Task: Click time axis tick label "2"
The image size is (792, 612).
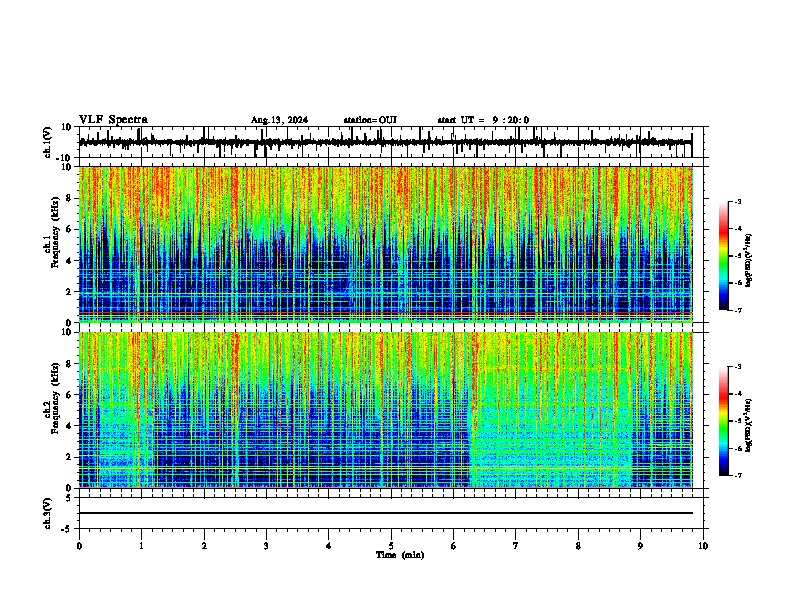Action: pyautogui.click(x=204, y=546)
